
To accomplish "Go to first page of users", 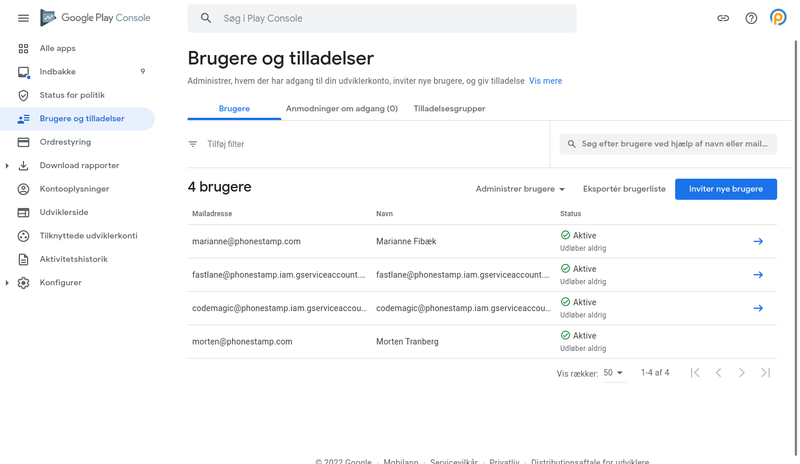I will coord(695,373).
